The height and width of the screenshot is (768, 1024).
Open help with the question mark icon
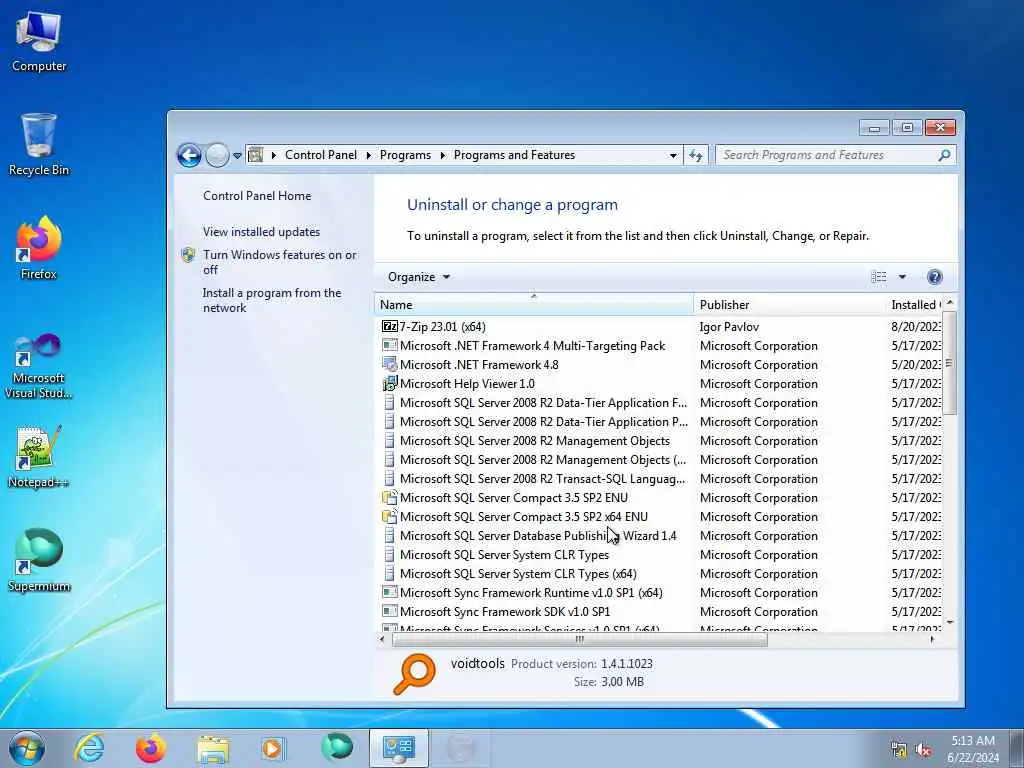coord(935,277)
